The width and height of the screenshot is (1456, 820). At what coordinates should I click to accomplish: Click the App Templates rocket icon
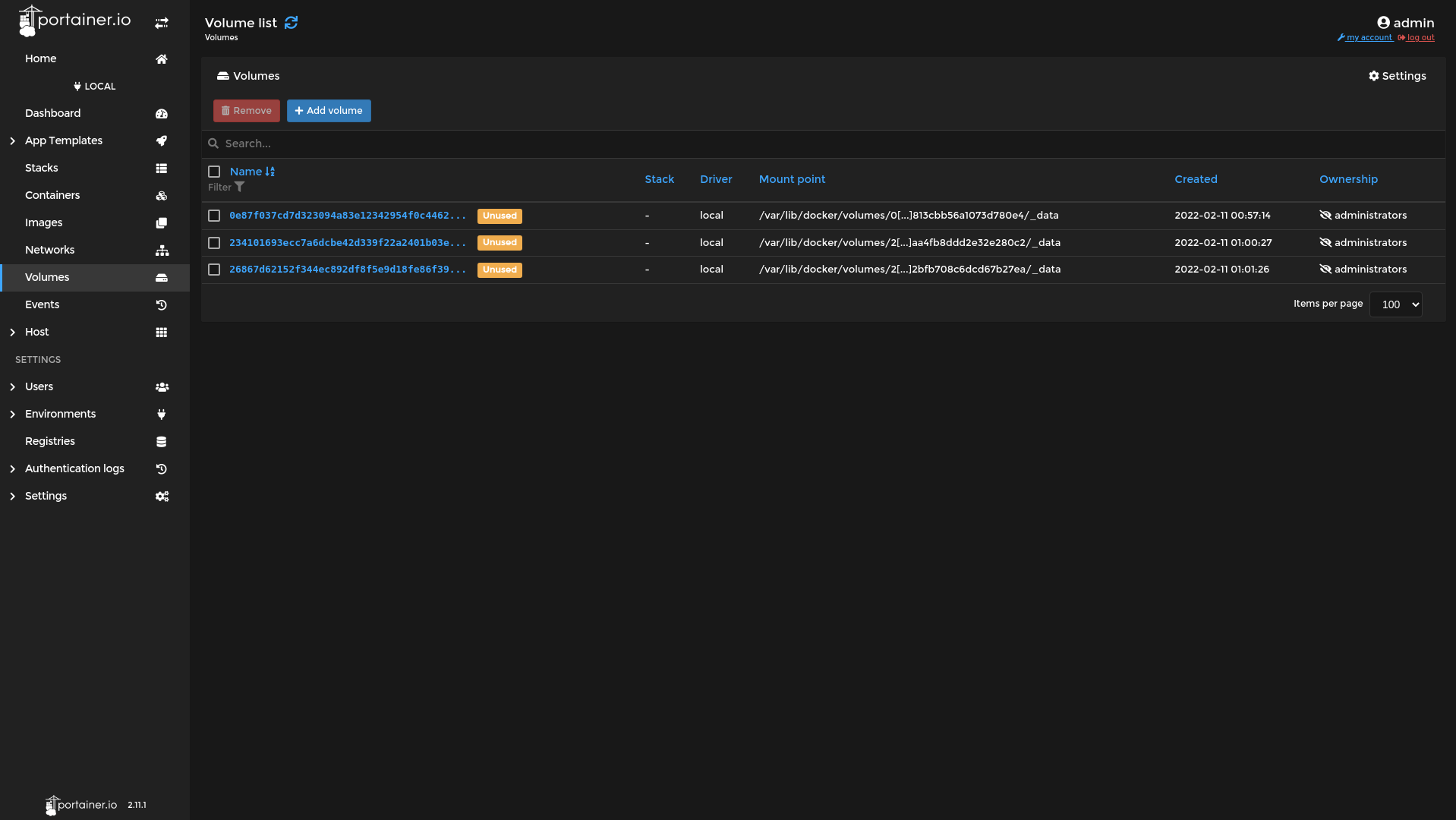pos(162,140)
